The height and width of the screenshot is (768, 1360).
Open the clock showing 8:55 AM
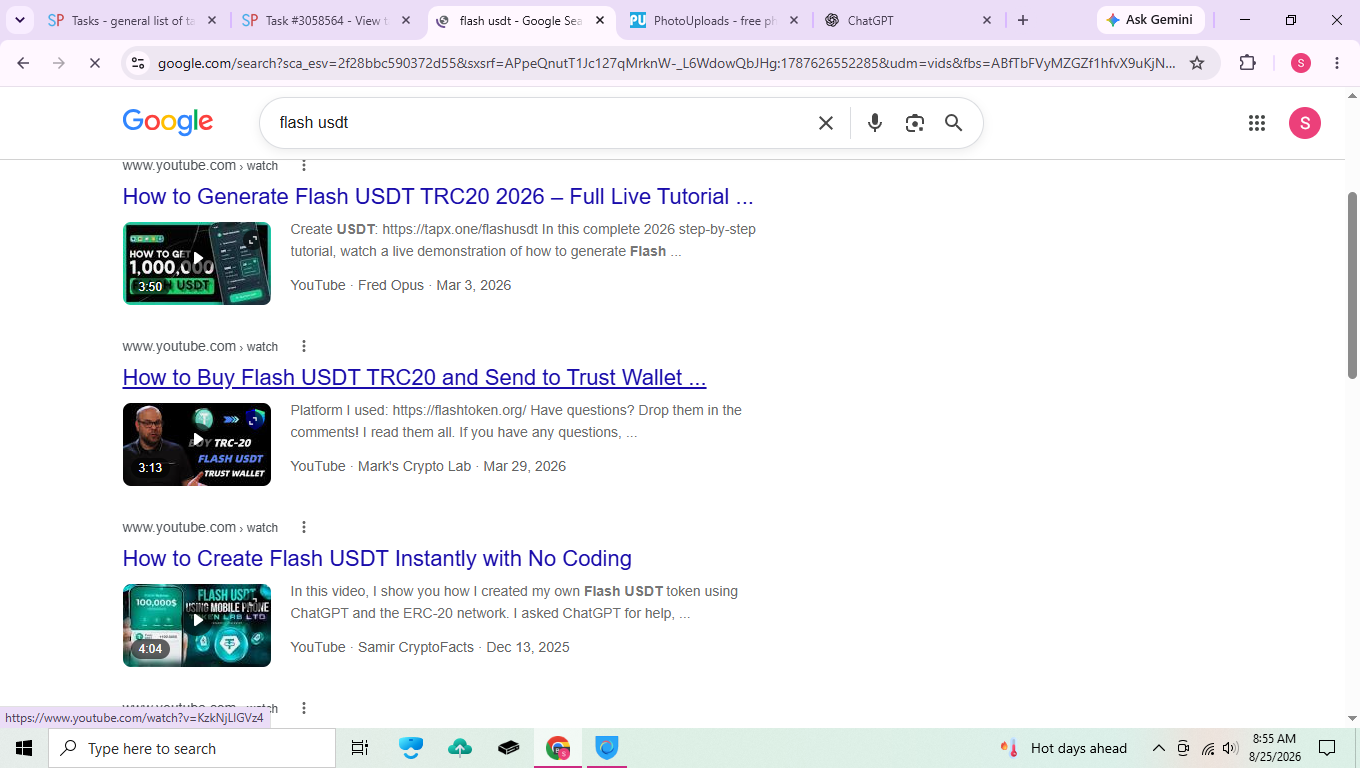click(1274, 748)
